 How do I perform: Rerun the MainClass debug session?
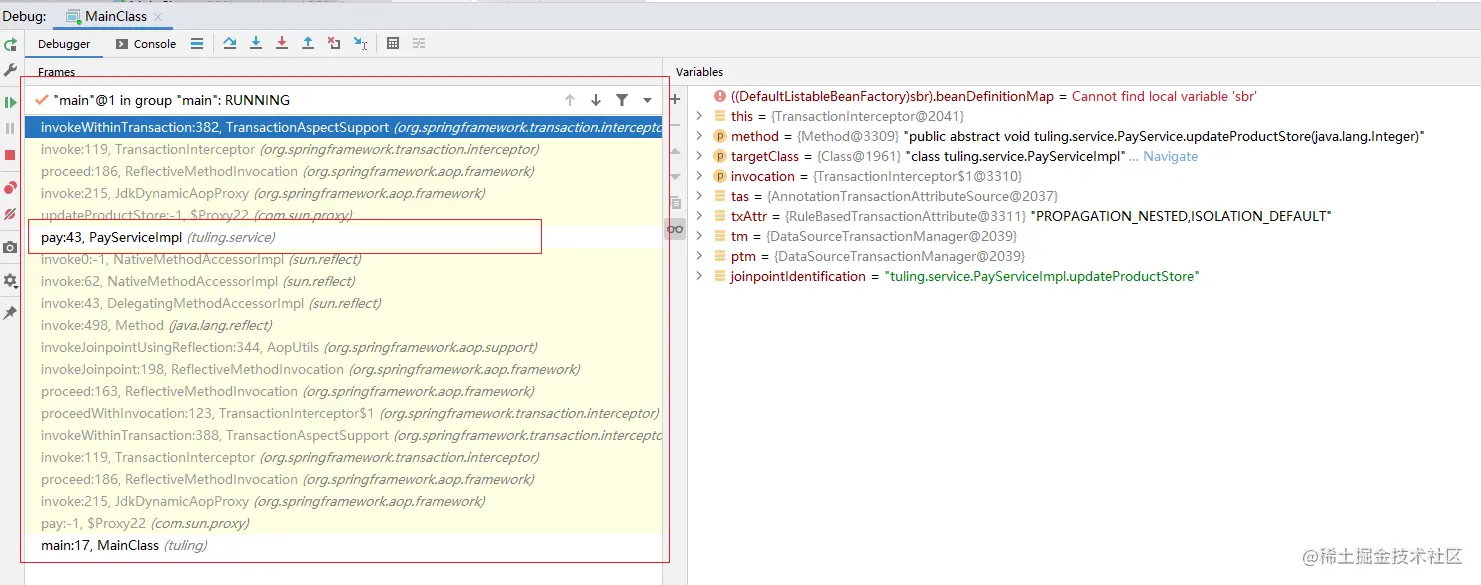click(10, 44)
